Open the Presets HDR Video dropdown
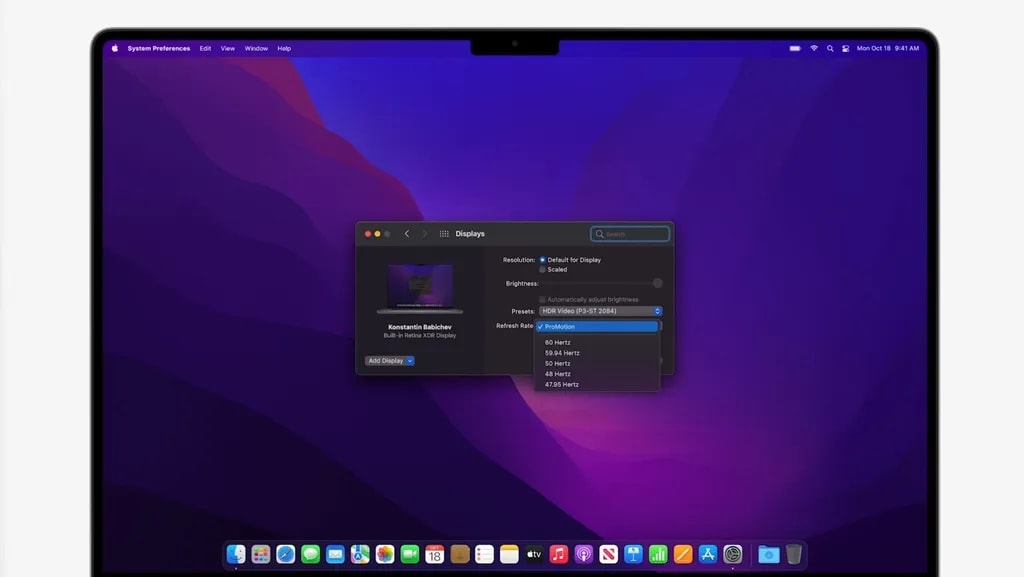1024x577 pixels. (x=600, y=312)
